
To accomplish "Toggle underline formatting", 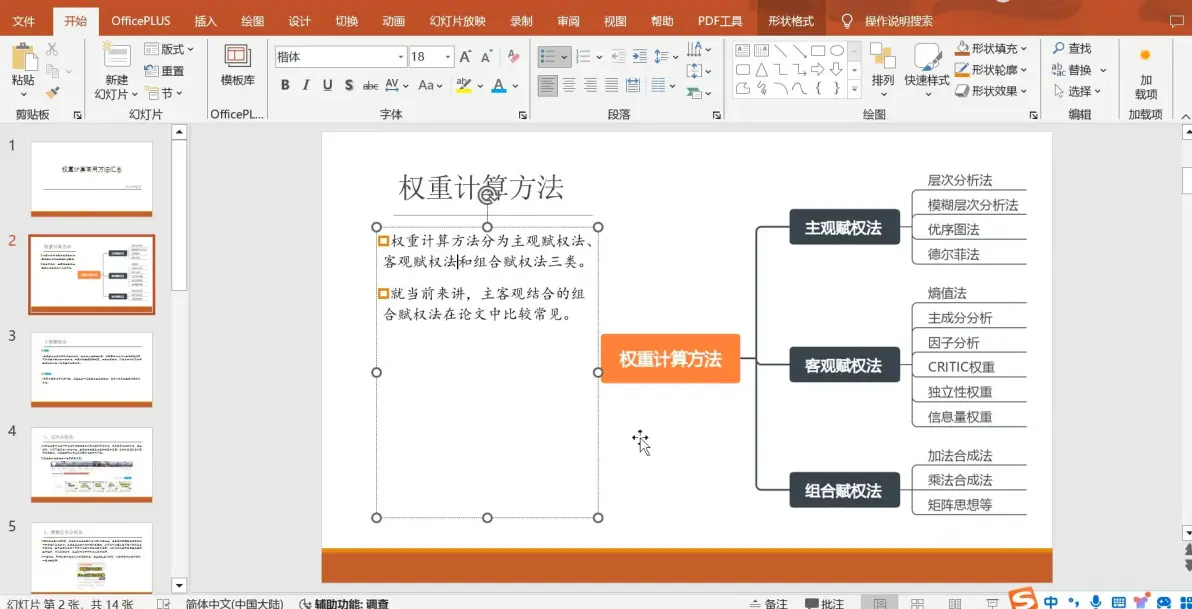I will click(328, 85).
